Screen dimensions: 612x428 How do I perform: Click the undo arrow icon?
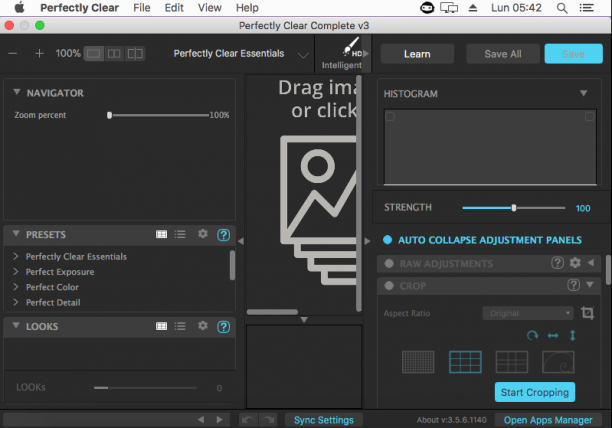[x=248, y=420]
